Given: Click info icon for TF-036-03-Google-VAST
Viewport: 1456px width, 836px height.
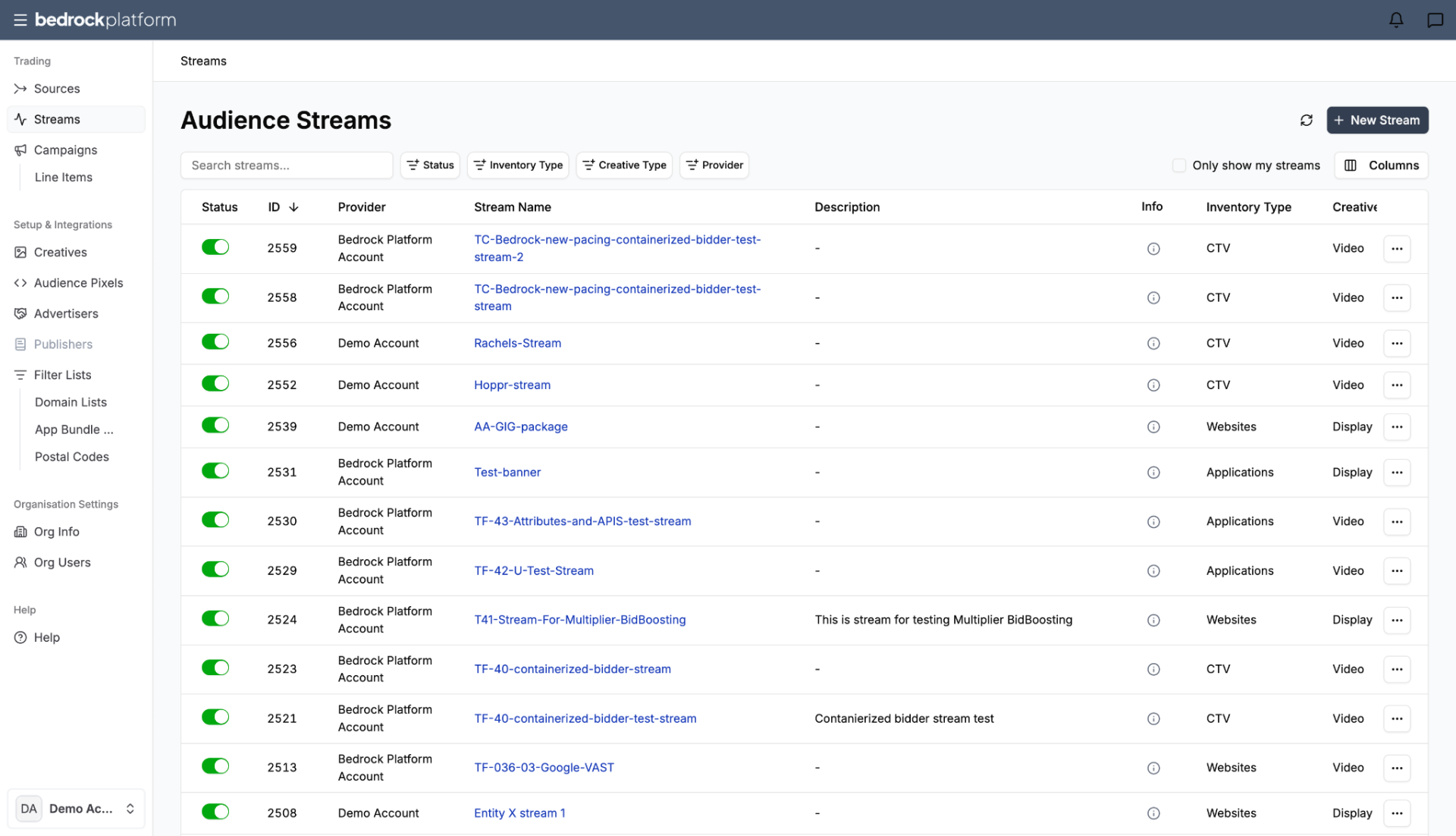Looking at the screenshot, I should pyautogui.click(x=1153, y=768).
